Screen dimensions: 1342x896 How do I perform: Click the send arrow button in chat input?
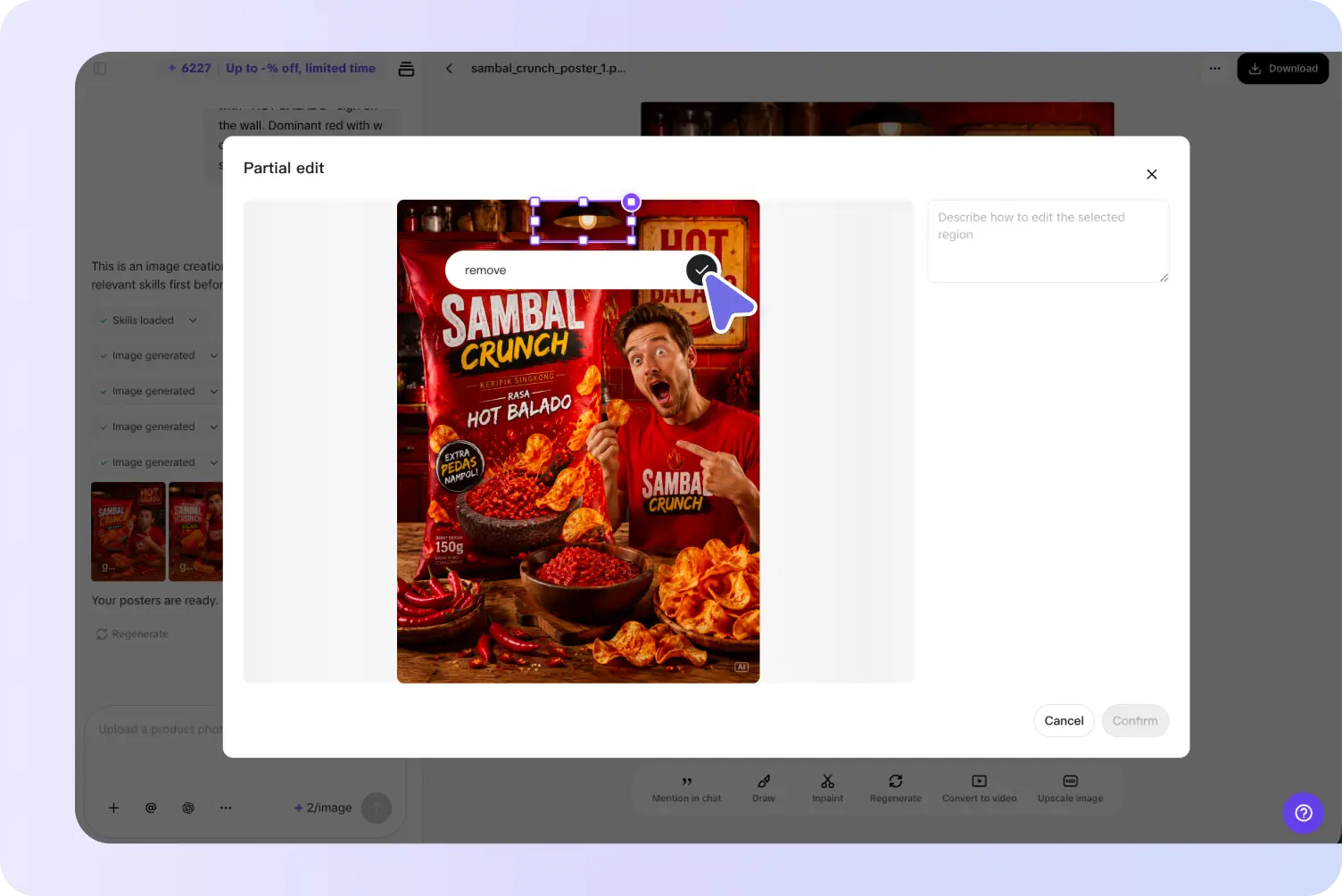coord(377,808)
